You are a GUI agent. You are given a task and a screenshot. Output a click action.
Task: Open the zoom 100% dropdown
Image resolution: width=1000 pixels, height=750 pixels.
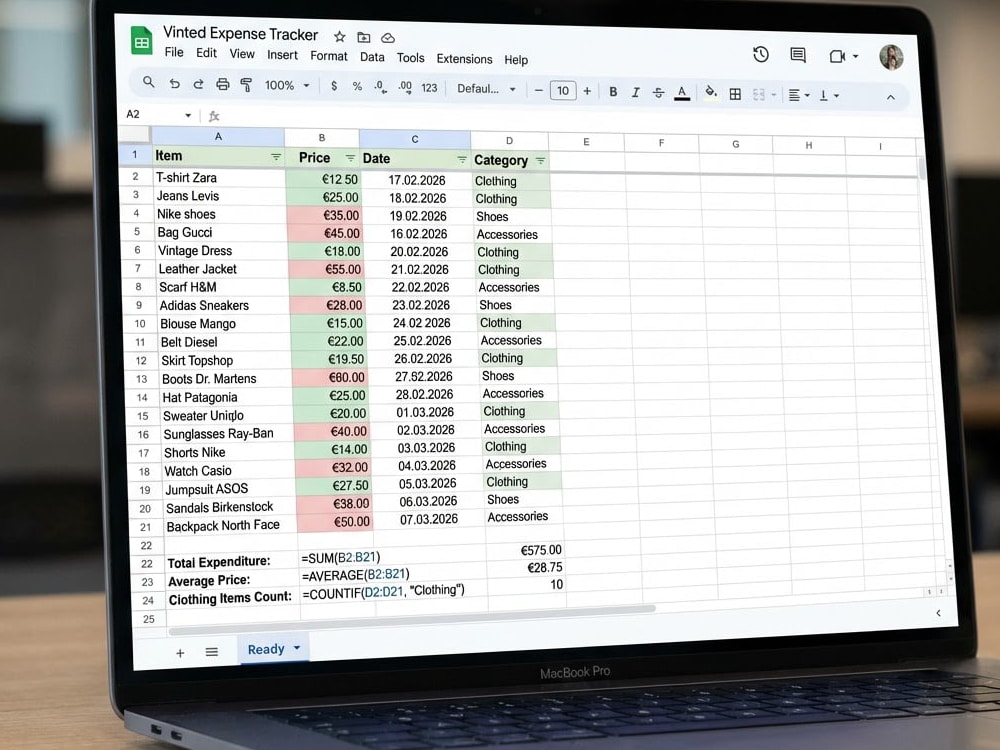coord(287,85)
